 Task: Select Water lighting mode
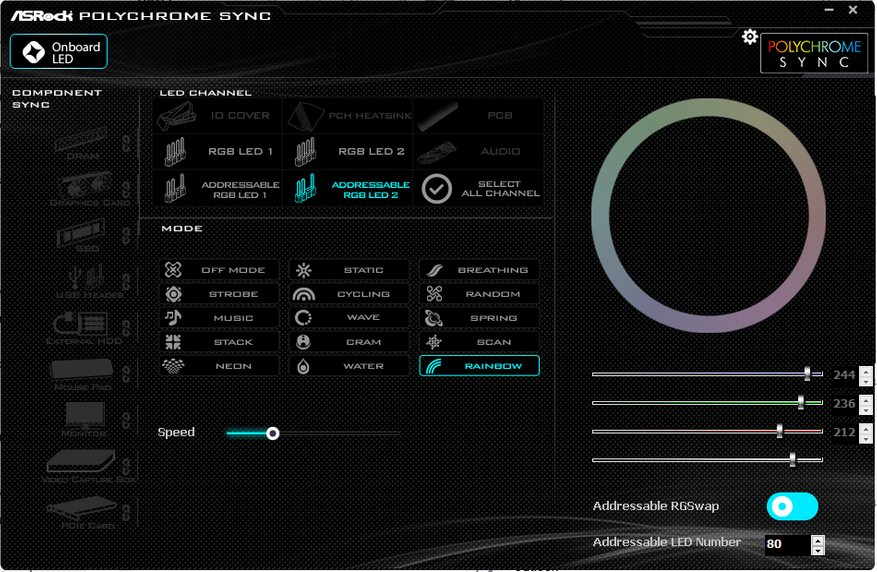[x=349, y=366]
